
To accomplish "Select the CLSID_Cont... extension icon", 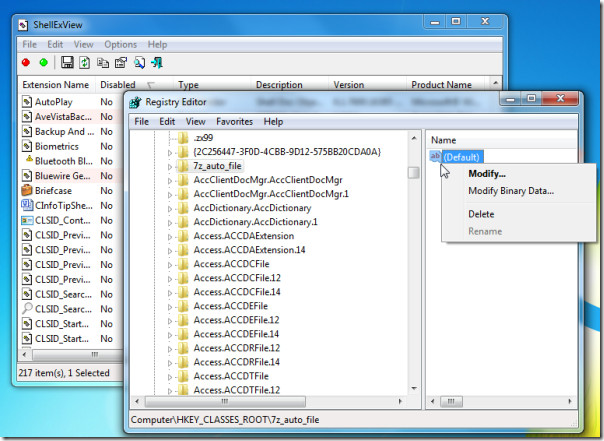I will (27, 220).
